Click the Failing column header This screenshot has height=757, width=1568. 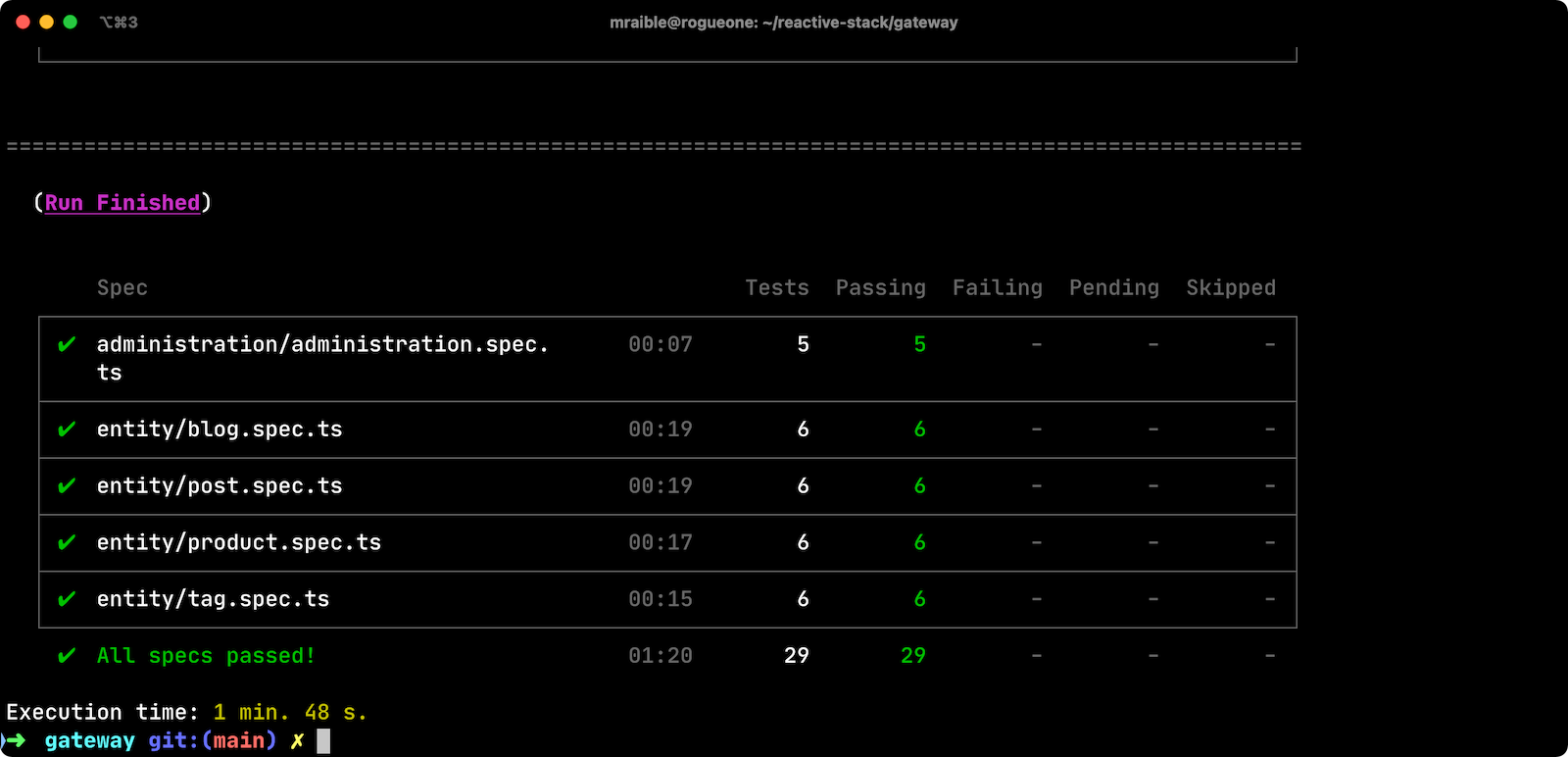[x=997, y=288]
